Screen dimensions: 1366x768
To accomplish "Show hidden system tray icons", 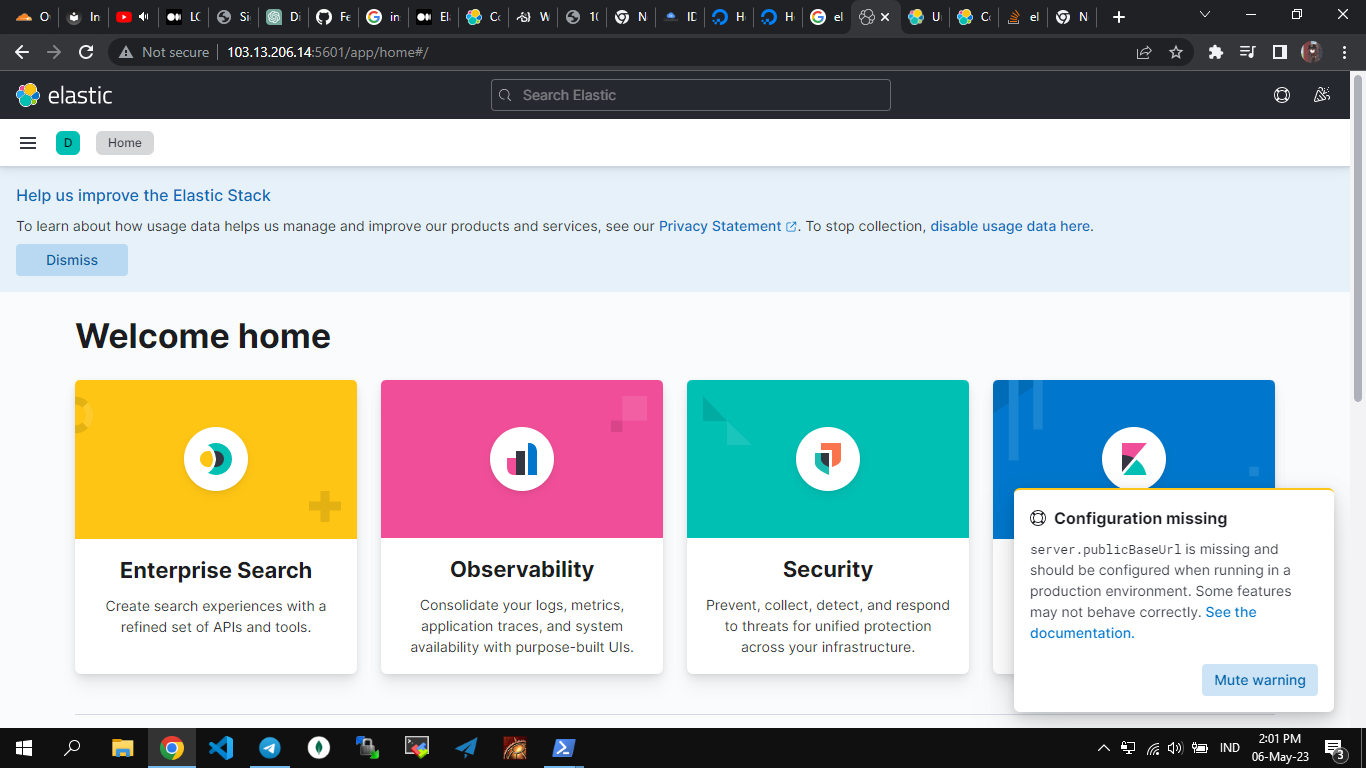I will (1104, 748).
